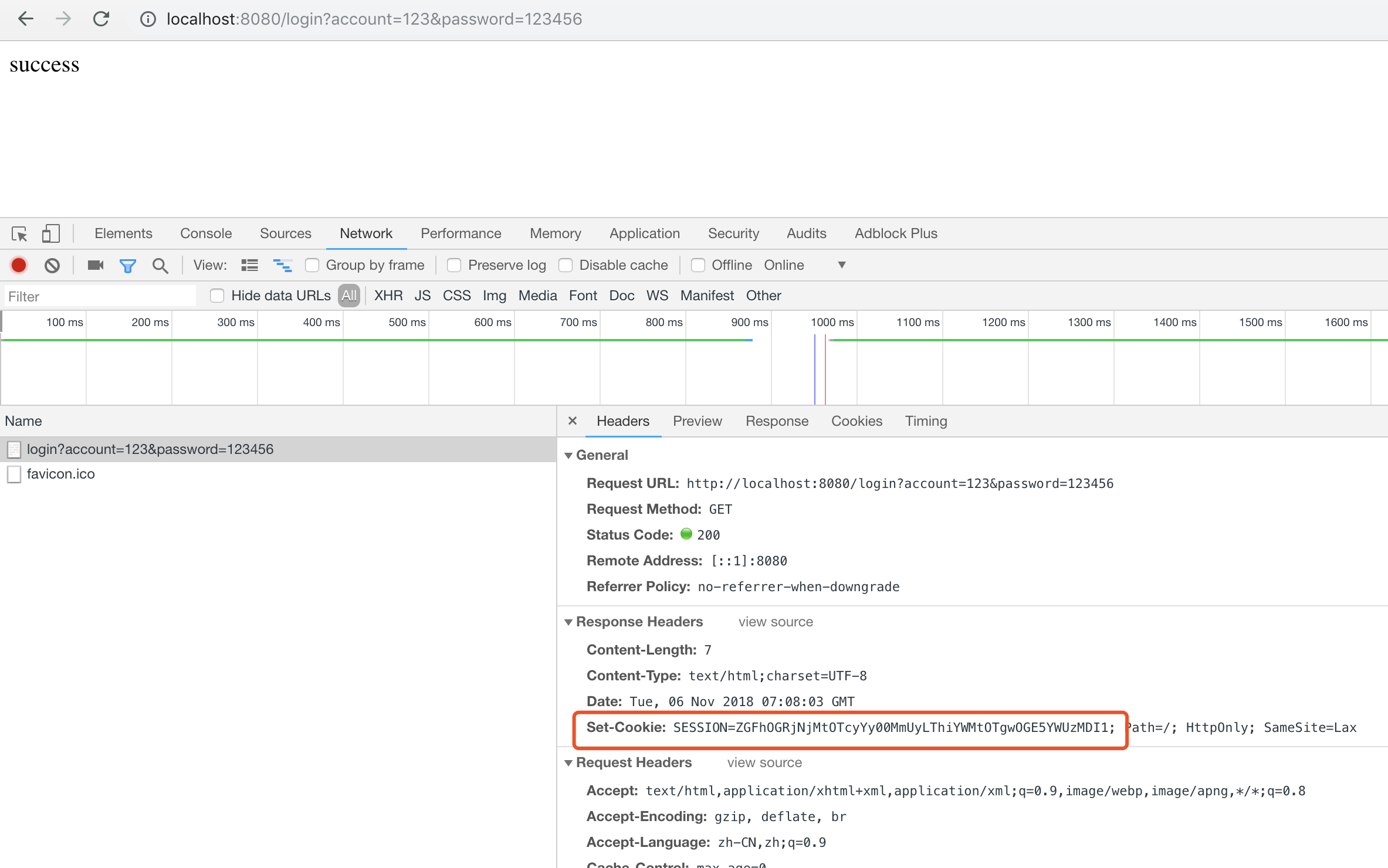Image resolution: width=1388 pixels, height=868 pixels.
Task: Switch to waterfall overview view icon
Action: coord(282,265)
